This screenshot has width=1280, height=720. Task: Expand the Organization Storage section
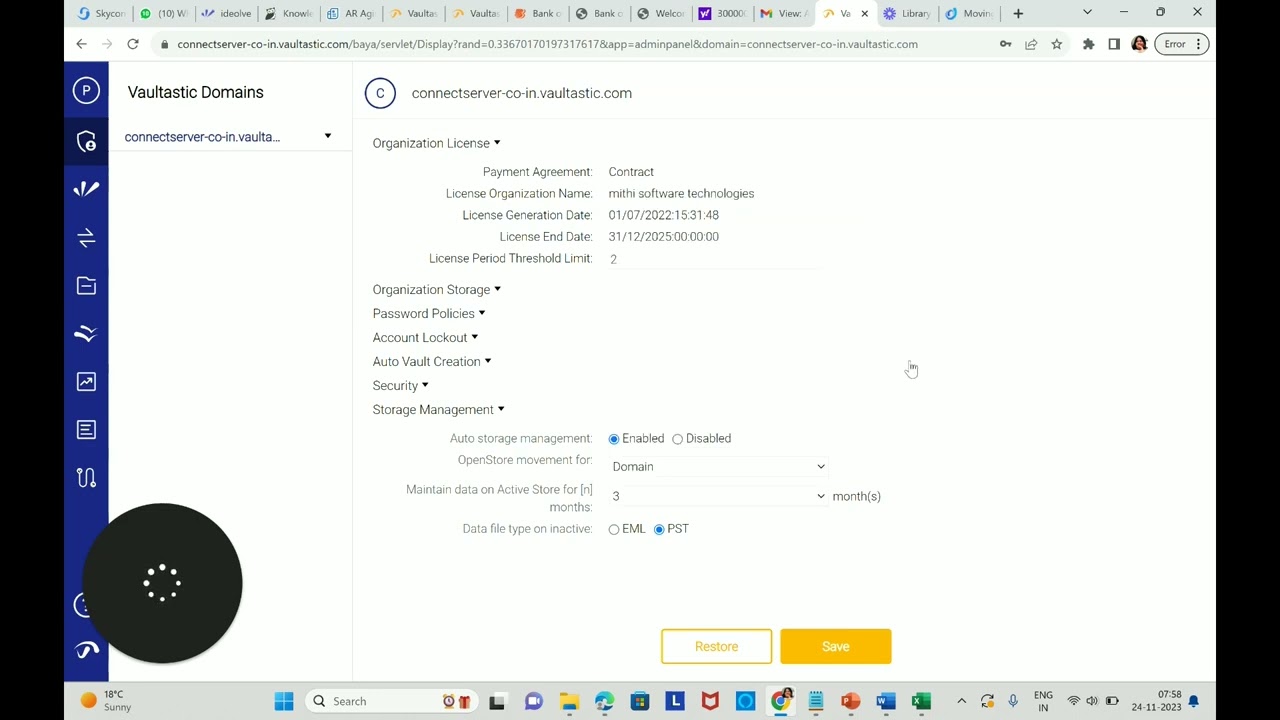tap(437, 289)
